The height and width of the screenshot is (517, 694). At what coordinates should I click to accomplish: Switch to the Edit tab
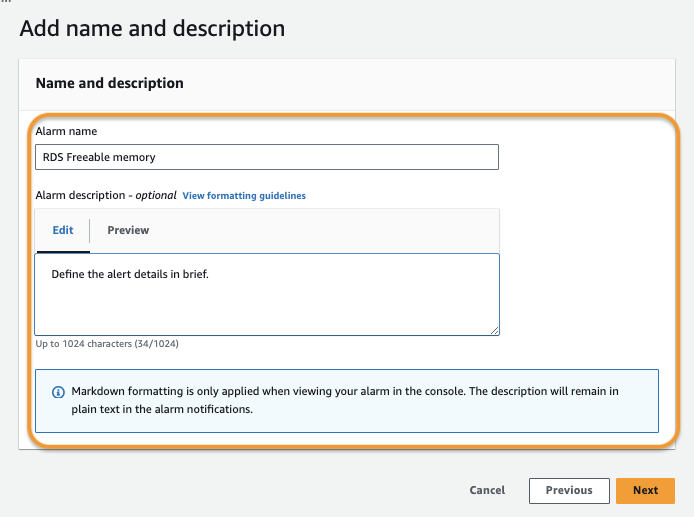[x=63, y=230]
